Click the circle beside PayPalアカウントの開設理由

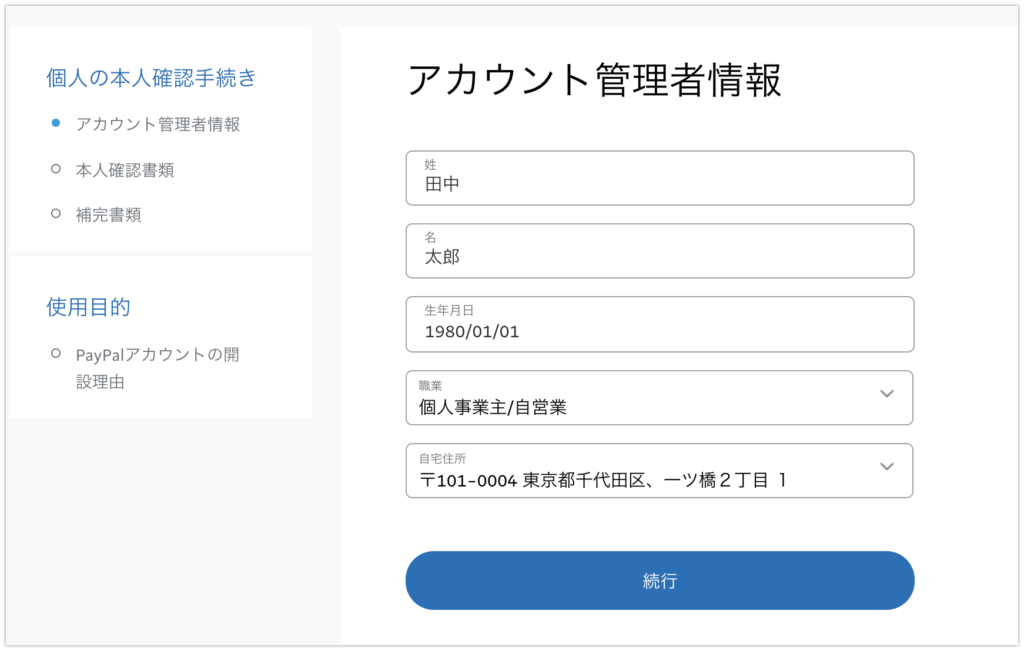56,353
